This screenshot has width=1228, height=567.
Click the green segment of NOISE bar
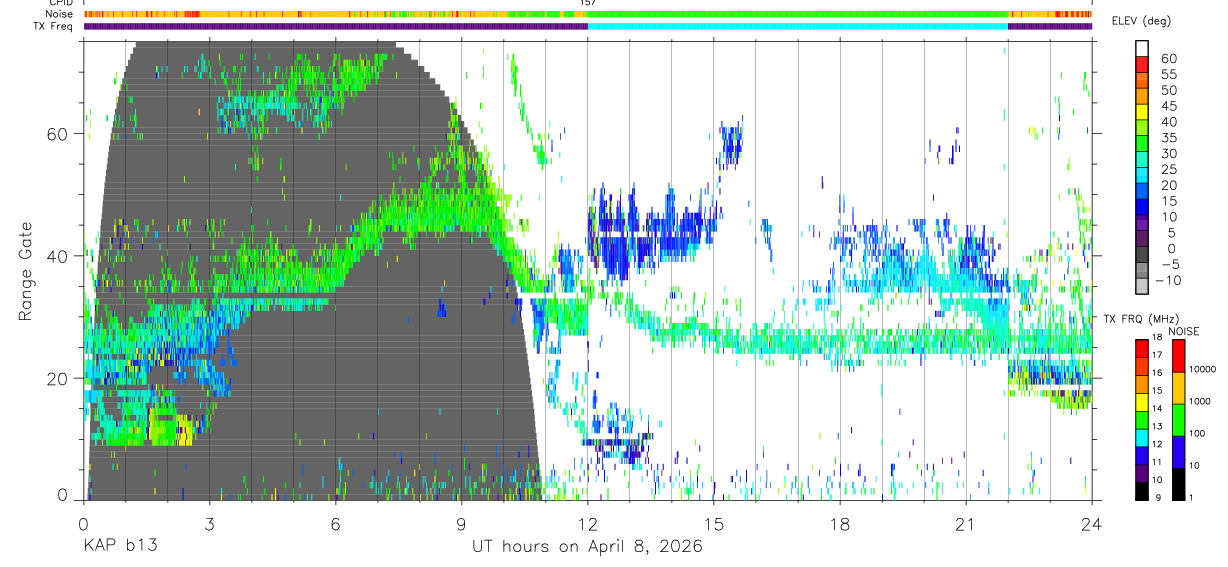click(x=1179, y=418)
